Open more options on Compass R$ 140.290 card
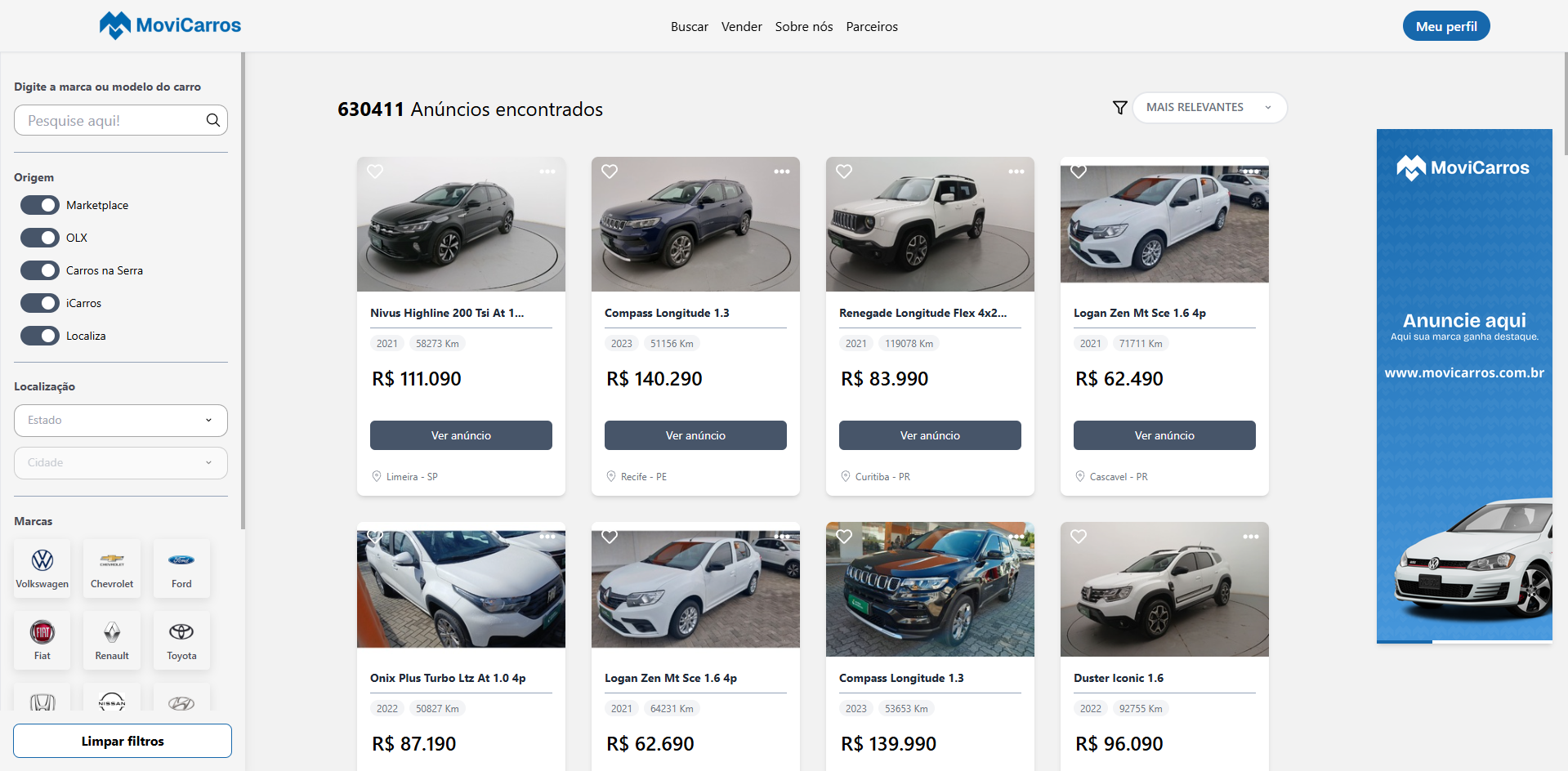 point(782,172)
